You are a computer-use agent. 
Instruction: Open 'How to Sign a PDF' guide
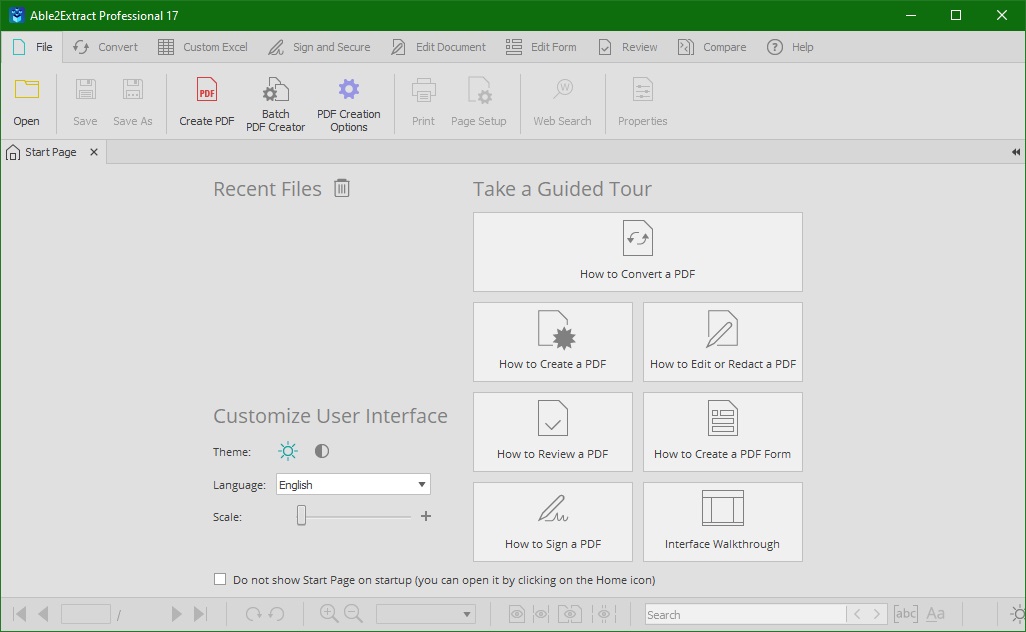[552, 521]
